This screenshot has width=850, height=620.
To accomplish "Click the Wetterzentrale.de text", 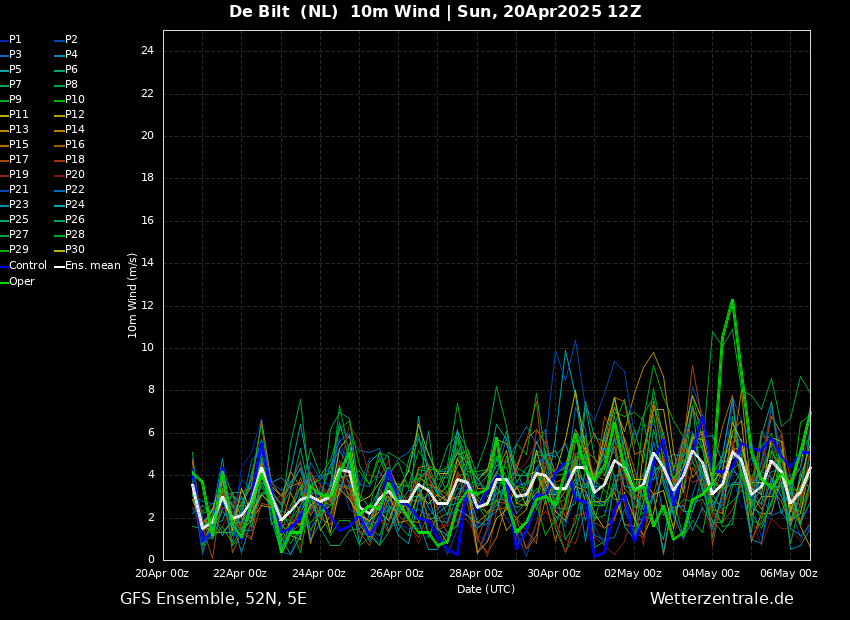I will (x=722, y=599).
